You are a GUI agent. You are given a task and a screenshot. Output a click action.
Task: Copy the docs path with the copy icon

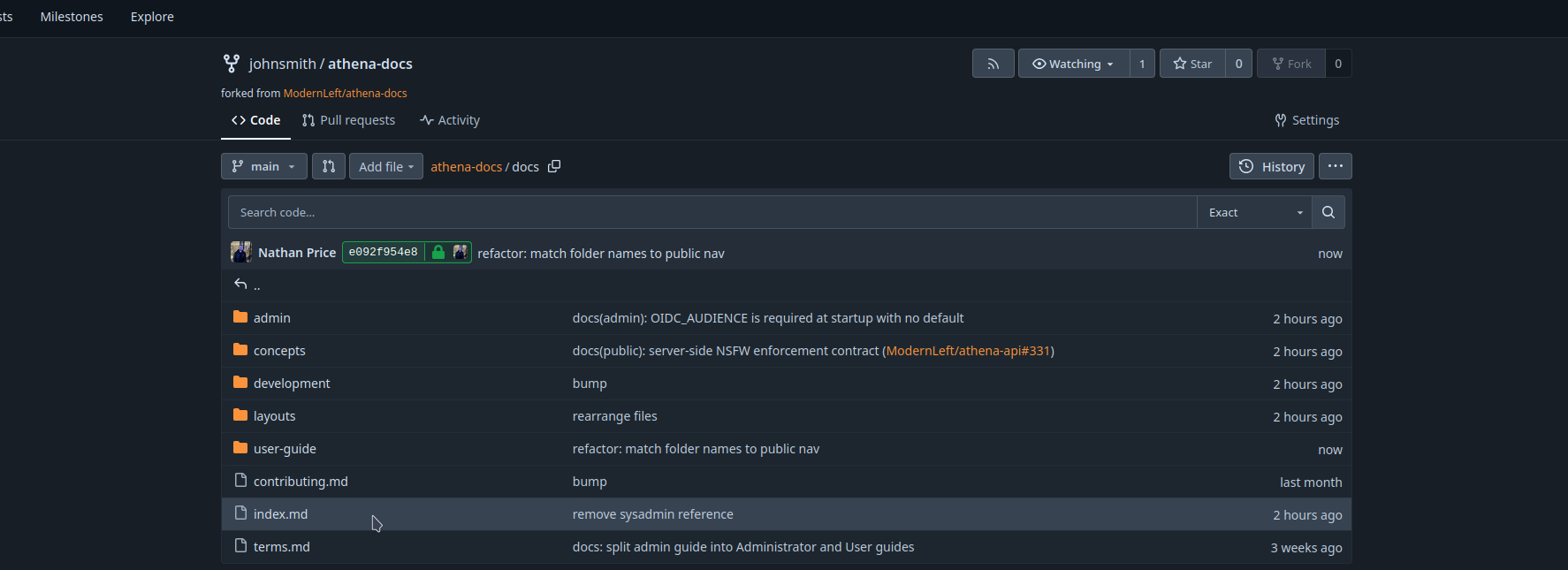point(554,166)
